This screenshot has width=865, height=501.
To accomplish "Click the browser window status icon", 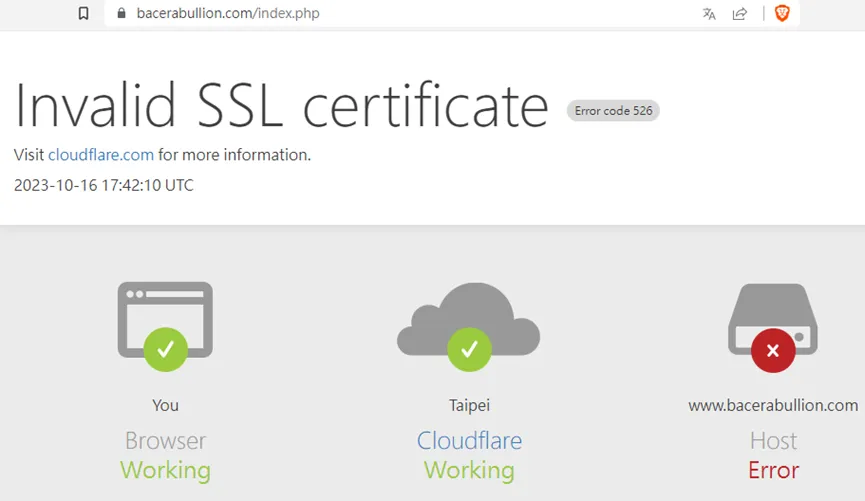I will pos(165,326).
